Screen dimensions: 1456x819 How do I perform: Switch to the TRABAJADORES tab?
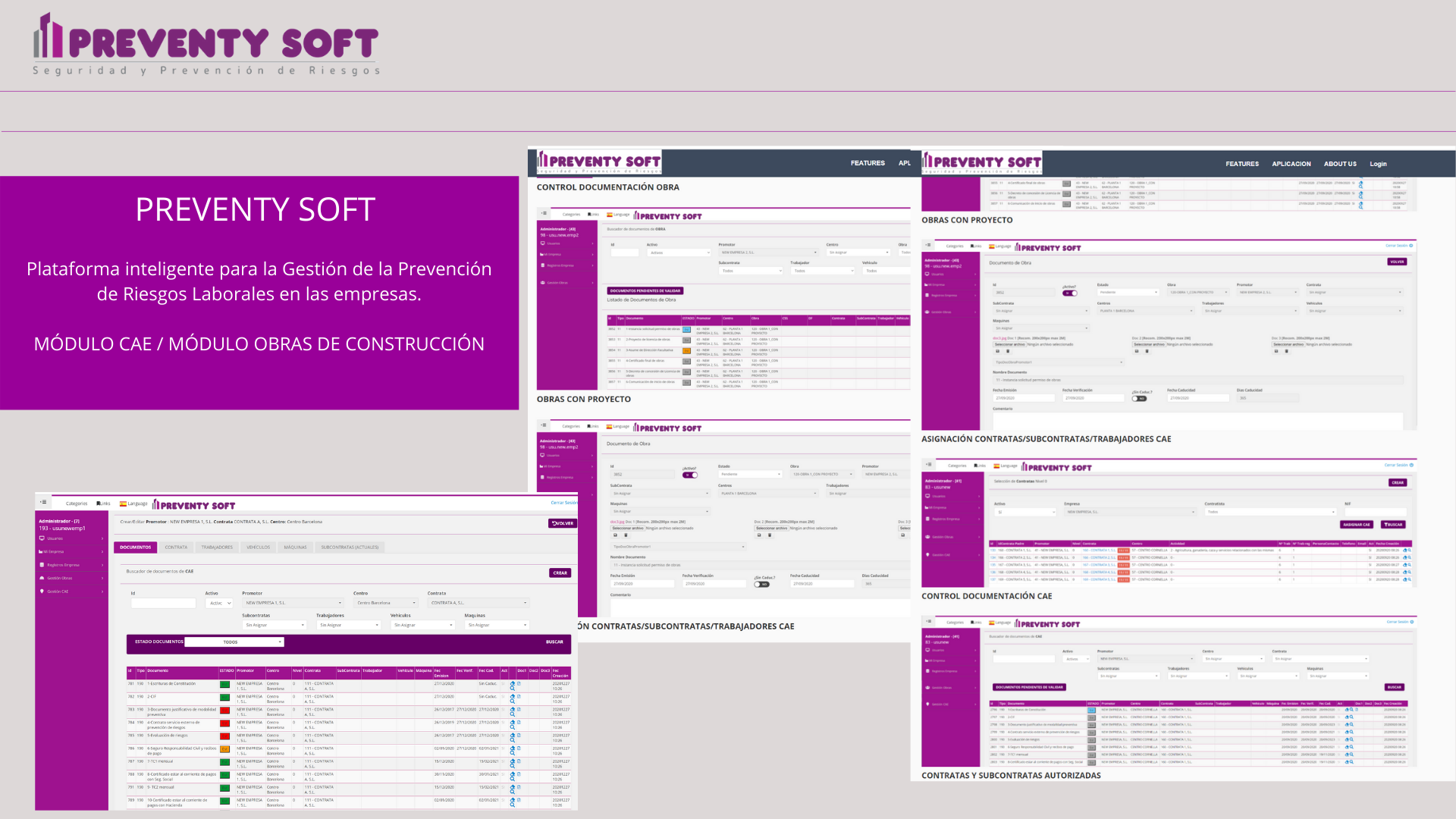217,547
